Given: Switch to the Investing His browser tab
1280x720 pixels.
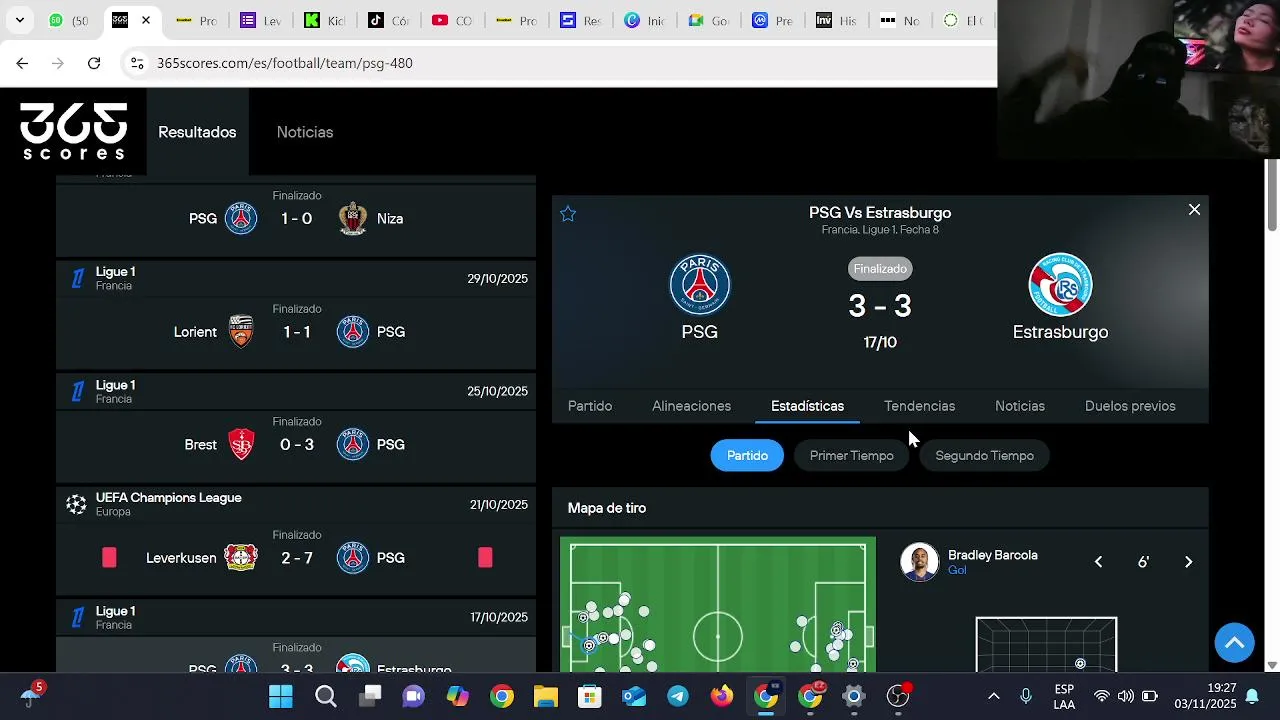Looking at the screenshot, I should coord(836,20).
